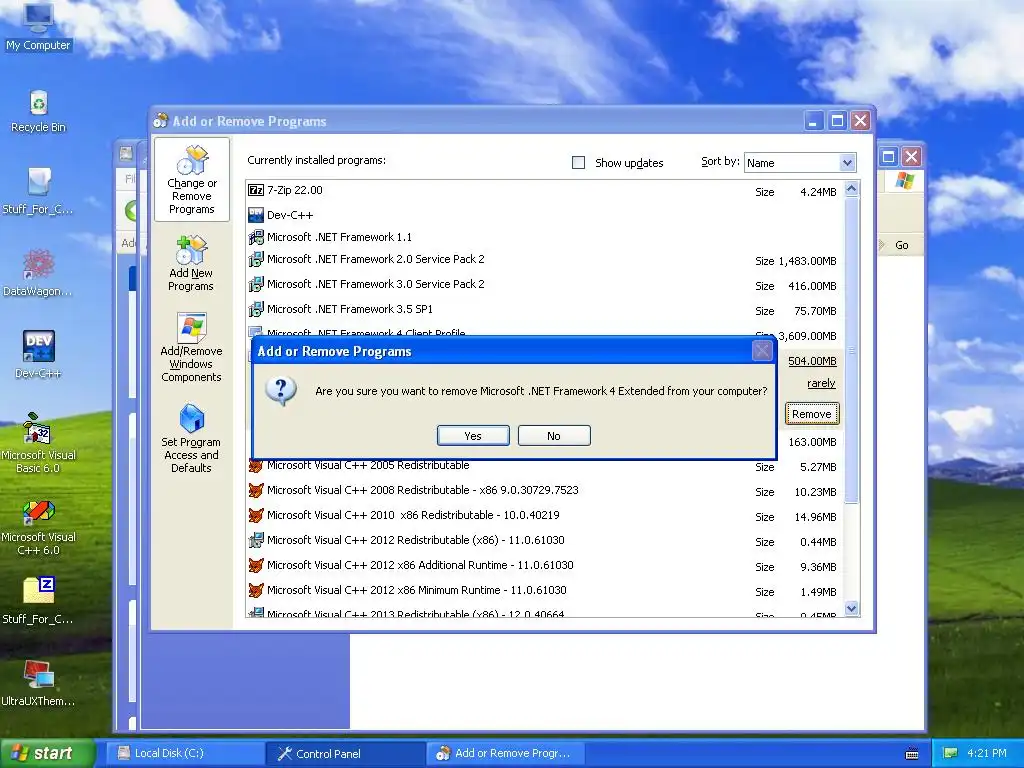This screenshot has height=768, width=1024.
Task: Click the 1,483.00MB size value
Action: point(807,261)
